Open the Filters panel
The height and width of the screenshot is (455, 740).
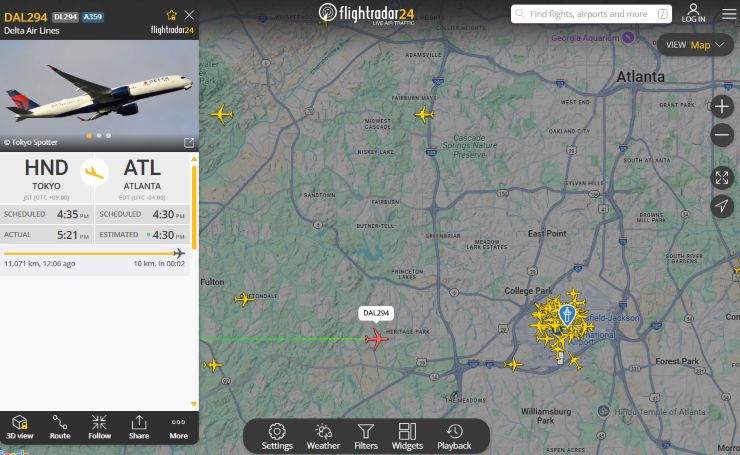tap(366, 437)
